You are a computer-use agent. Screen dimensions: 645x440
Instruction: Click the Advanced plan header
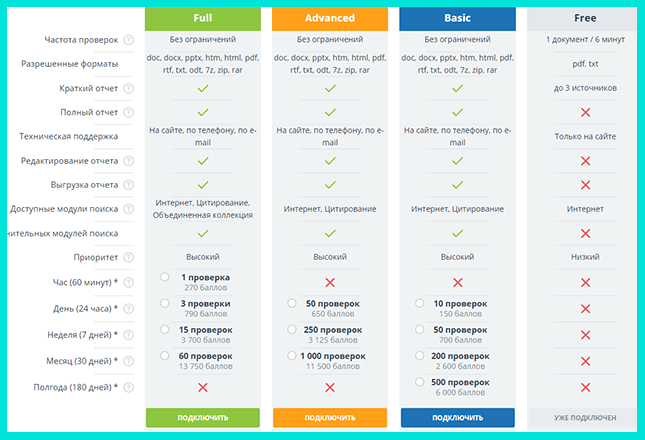click(x=330, y=18)
